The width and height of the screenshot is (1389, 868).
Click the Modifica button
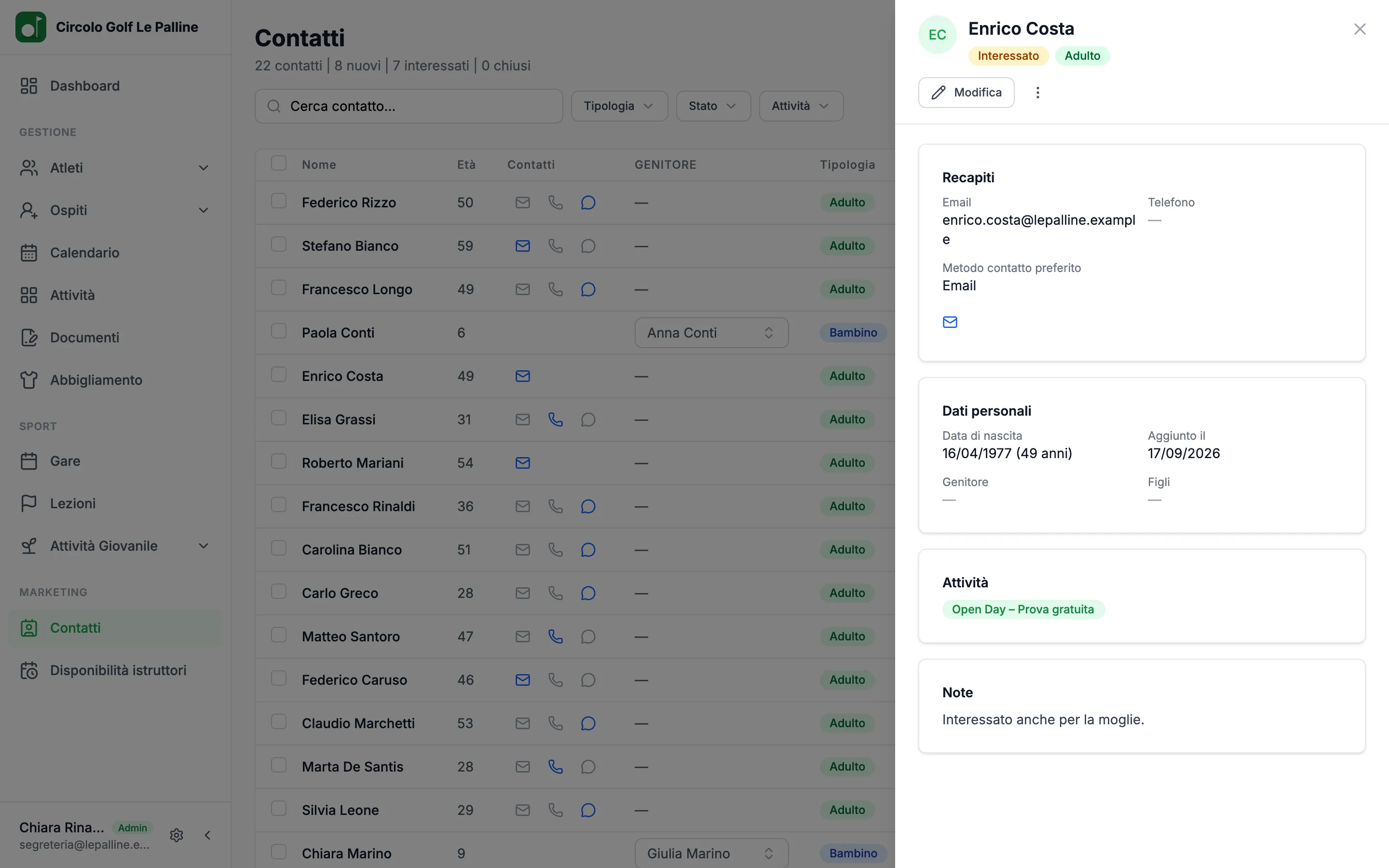pos(966,93)
